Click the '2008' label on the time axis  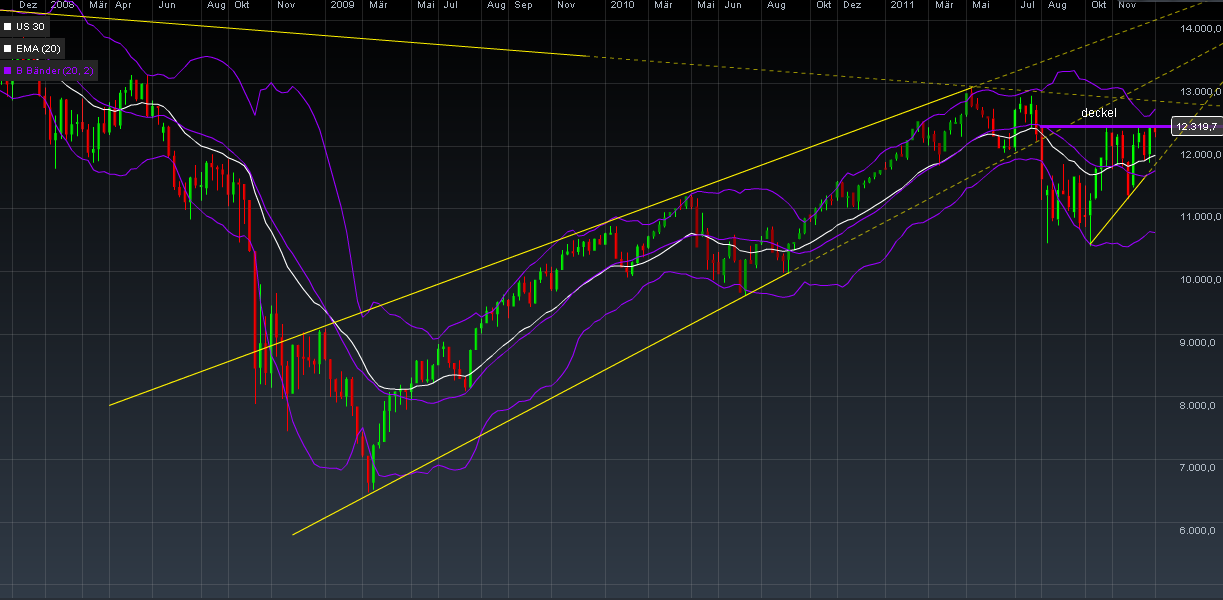[x=62, y=5]
